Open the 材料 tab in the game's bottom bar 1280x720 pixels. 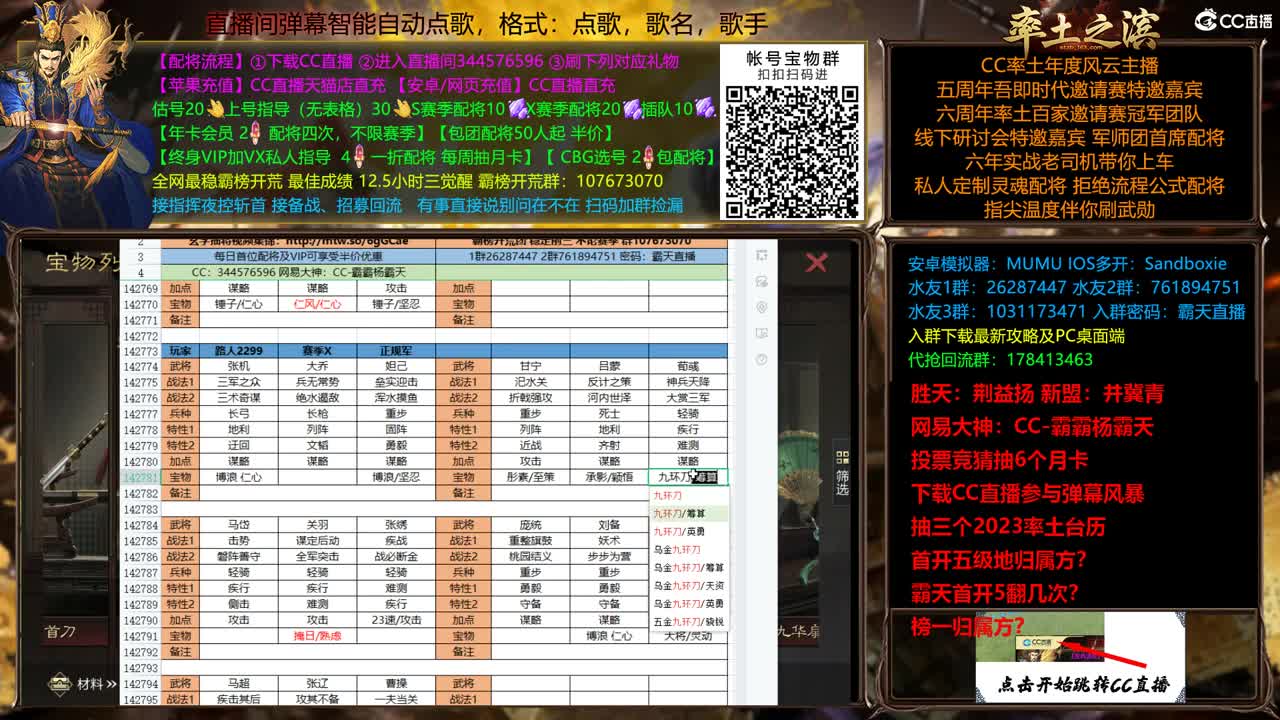(x=82, y=684)
